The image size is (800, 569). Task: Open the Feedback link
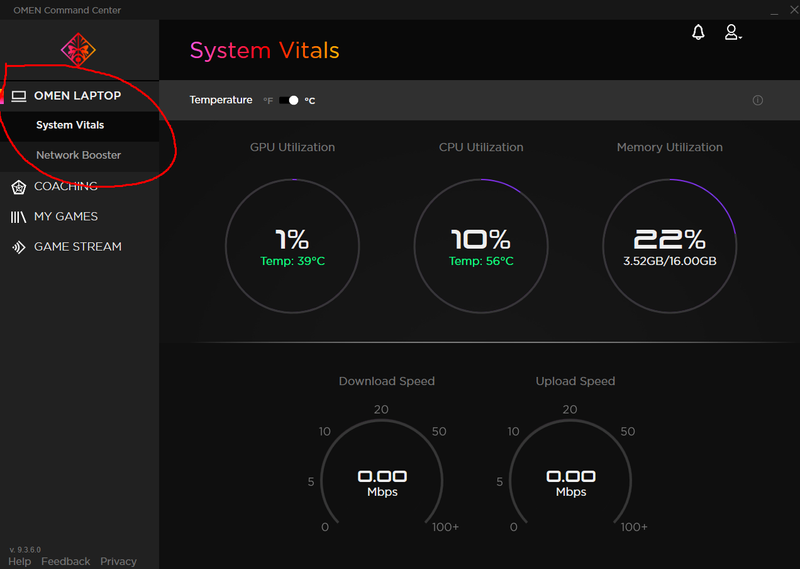pos(66,561)
